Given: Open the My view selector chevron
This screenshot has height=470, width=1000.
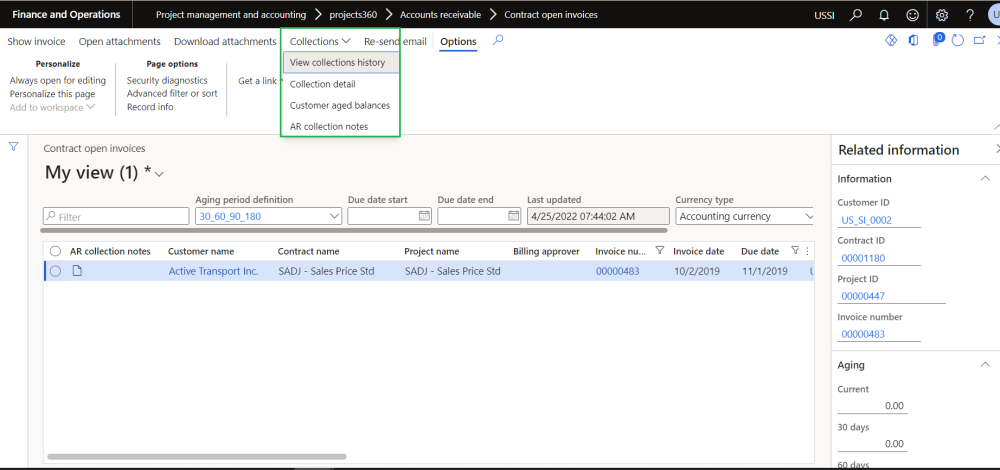Looking at the screenshot, I should click(x=159, y=174).
